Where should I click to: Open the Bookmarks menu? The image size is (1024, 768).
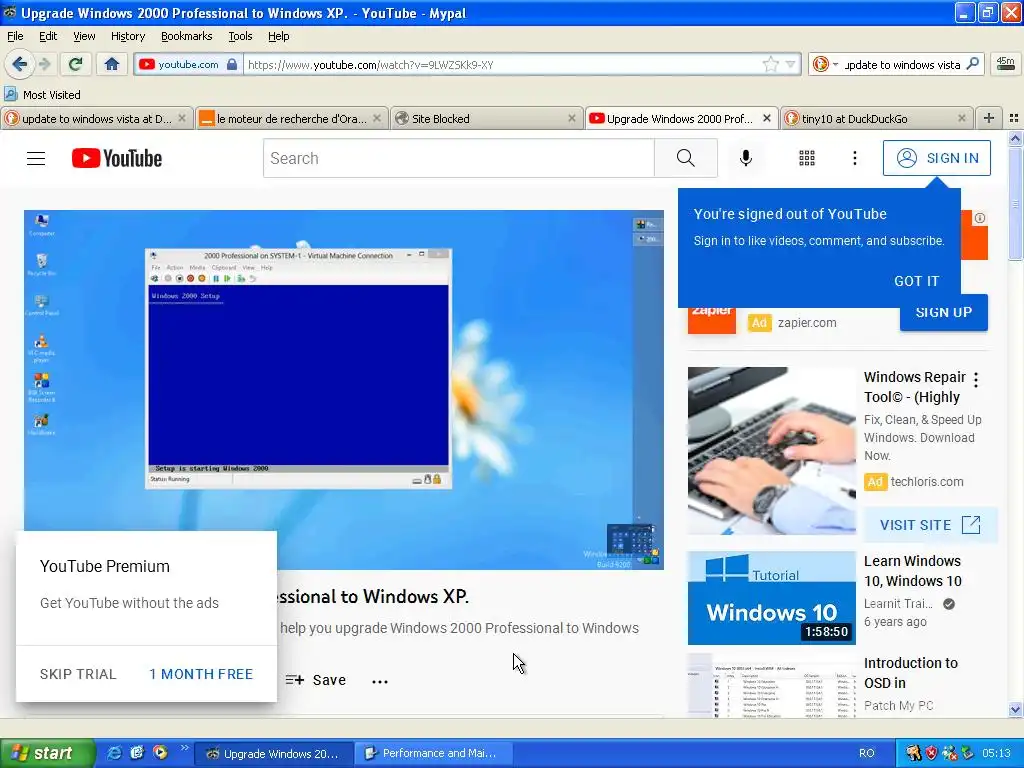tap(186, 36)
